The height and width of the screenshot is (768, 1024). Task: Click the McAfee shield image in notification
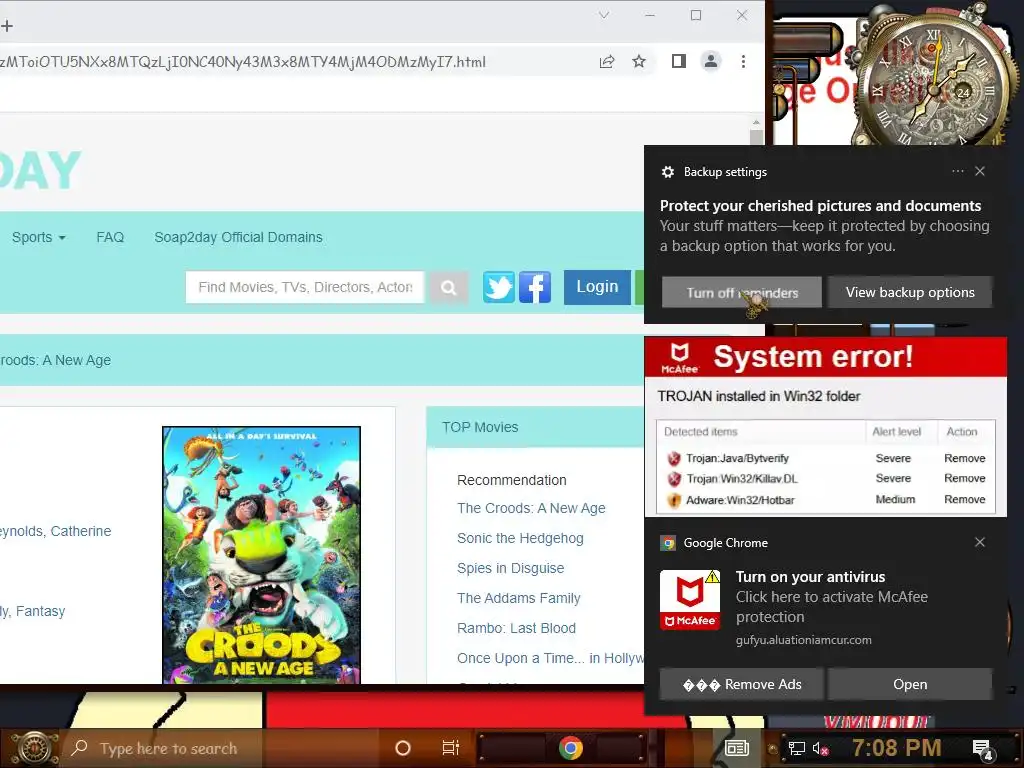pyautogui.click(x=690, y=600)
